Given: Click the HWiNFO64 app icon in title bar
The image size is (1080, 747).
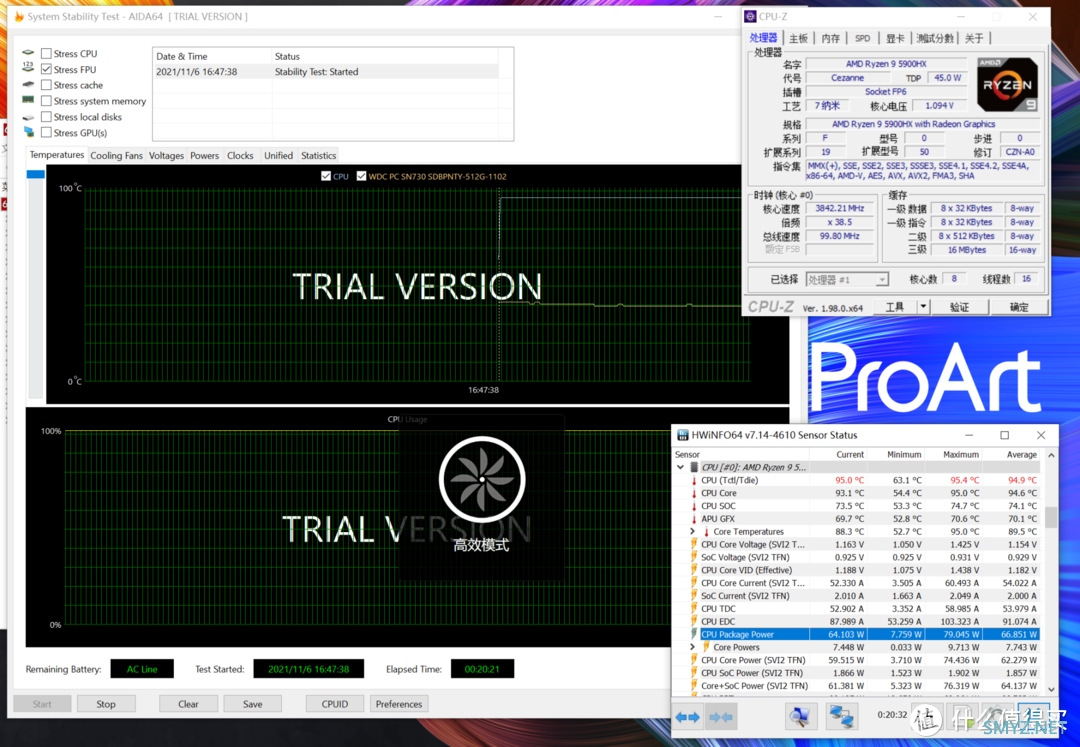Looking at the screenshot, I should click(x=683, y=435).
